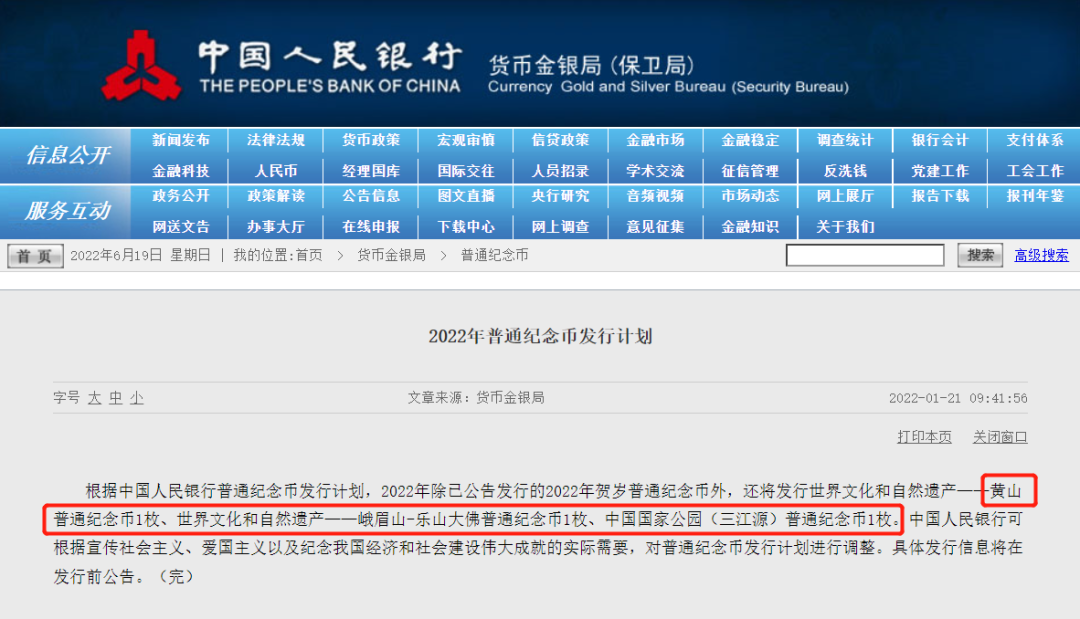
Task: Click 打印本页 to print the page
Action: click(924, 437)
